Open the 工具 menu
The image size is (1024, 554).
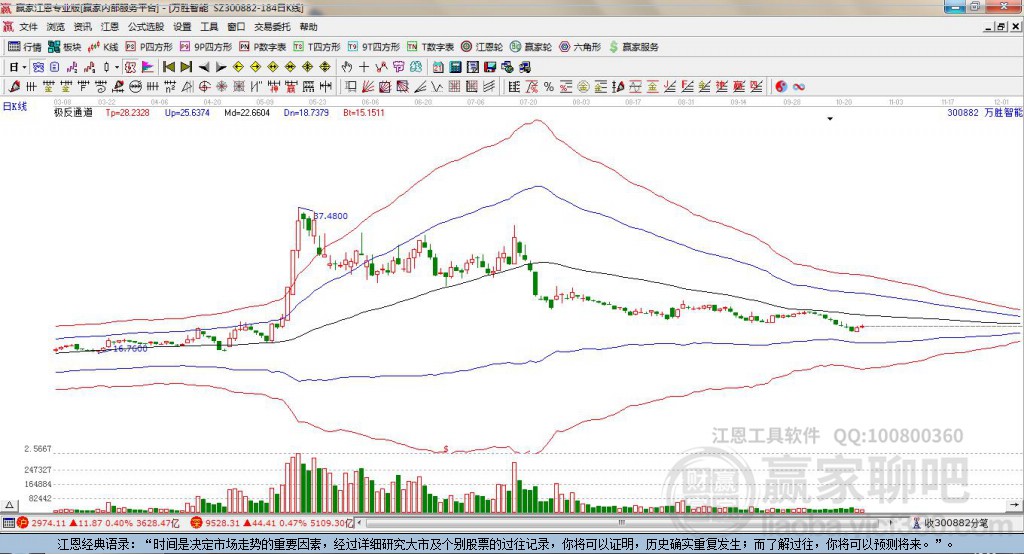[209, 27]
